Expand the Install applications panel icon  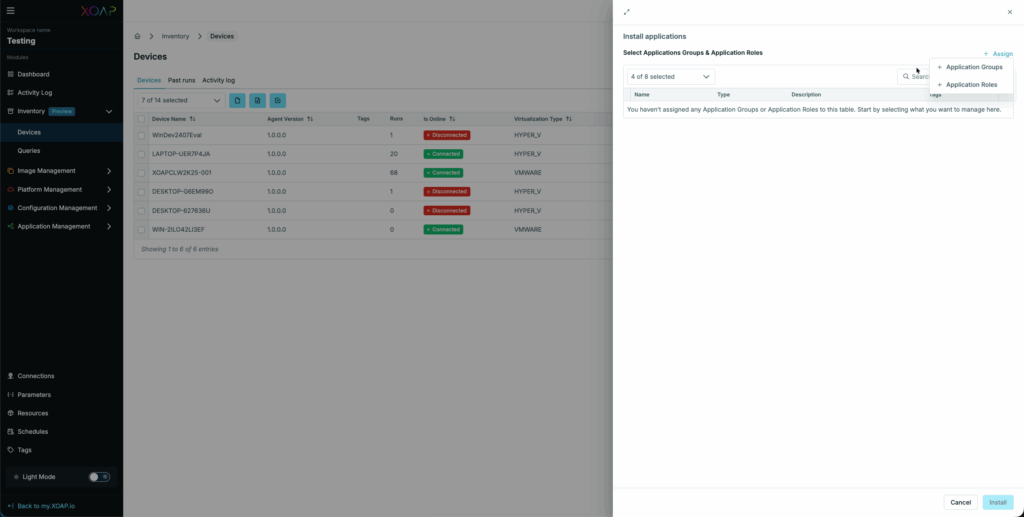click(x=627, y=12)
